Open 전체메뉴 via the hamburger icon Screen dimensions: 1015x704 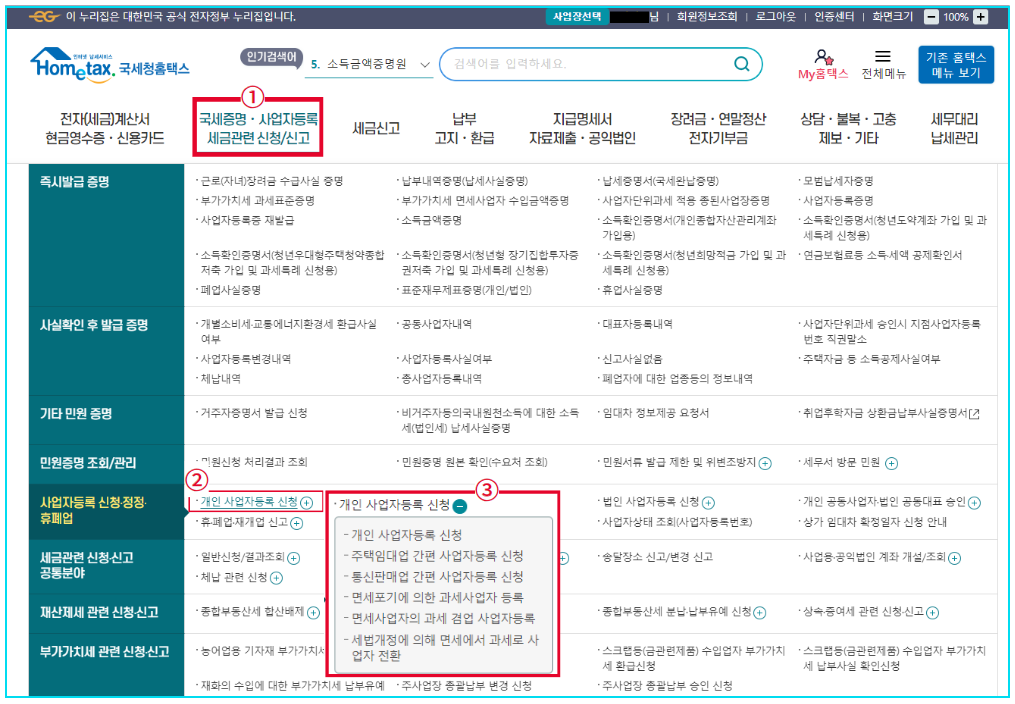tap(885, 58)
